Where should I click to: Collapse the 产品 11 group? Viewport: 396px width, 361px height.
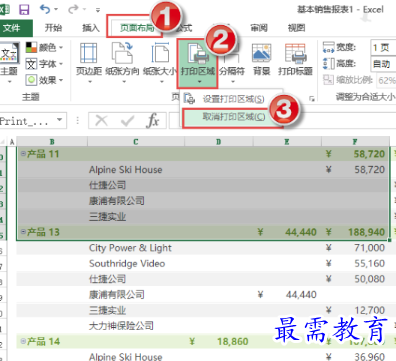pos(23,154)
